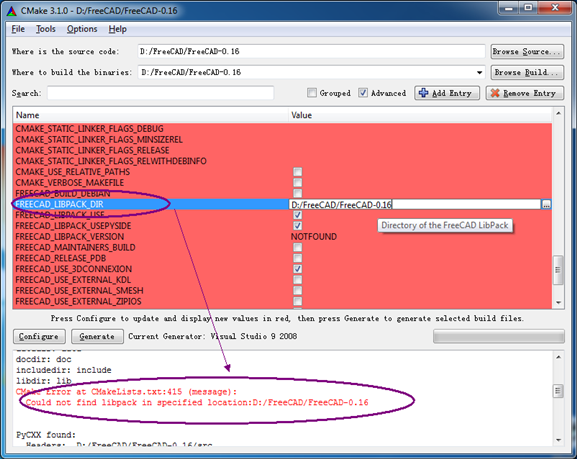Expand the build binaries path dropdown

click(x=479, y=73)
